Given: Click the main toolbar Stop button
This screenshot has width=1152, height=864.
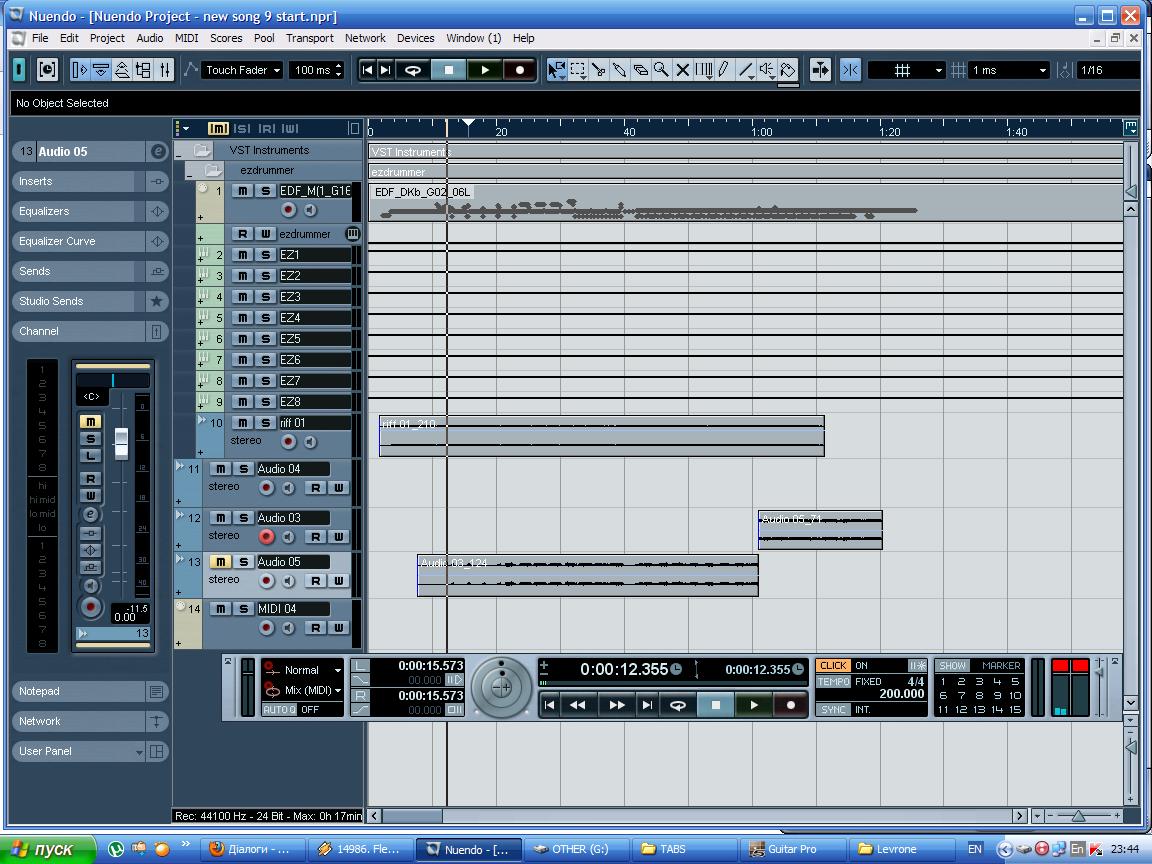Looking at the screenshot, I should click(x=449, y=70).
